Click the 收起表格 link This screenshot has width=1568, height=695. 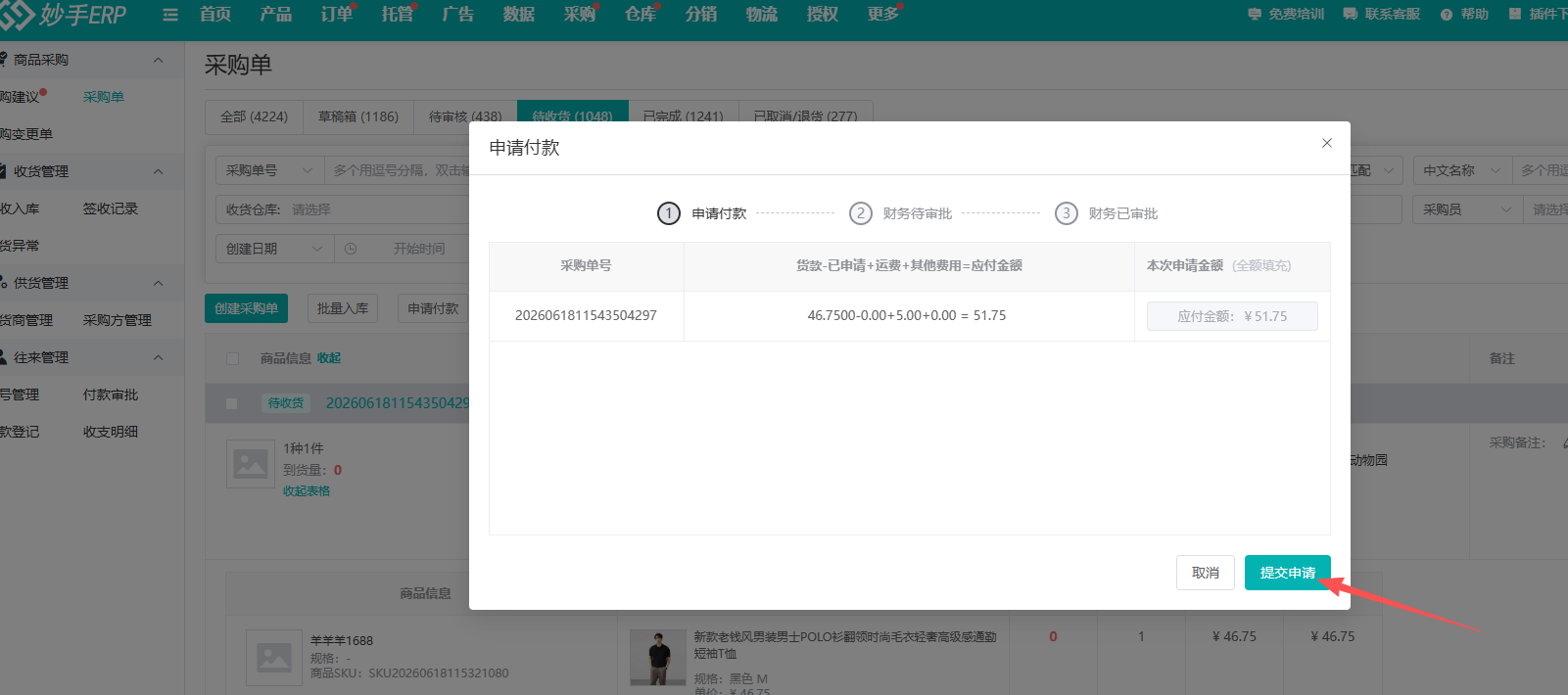307,491
